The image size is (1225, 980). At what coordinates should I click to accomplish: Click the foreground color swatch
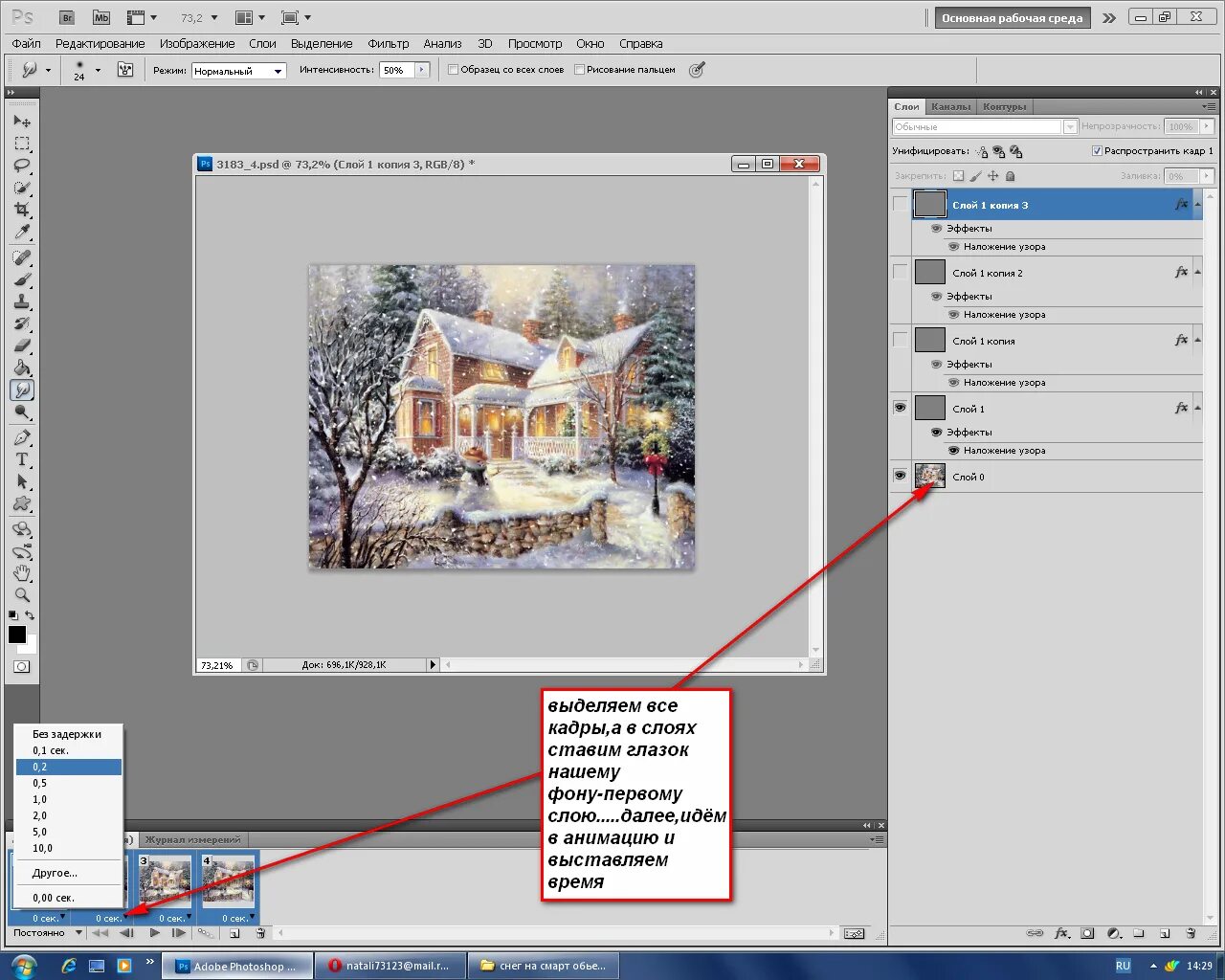(x=17, y=635)
